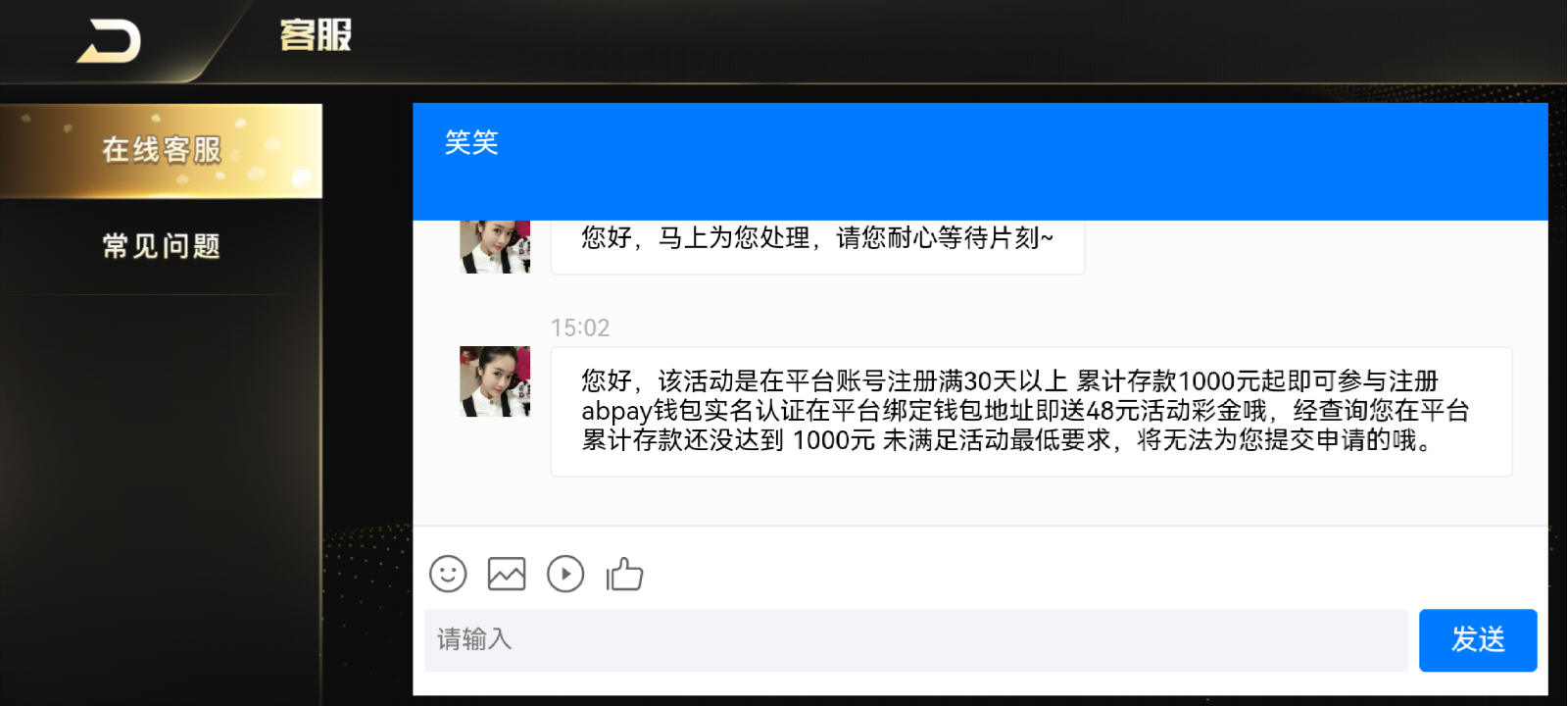Click empty chat area below last message
This screenshot has width=1568, height=706.
[980, 502]
